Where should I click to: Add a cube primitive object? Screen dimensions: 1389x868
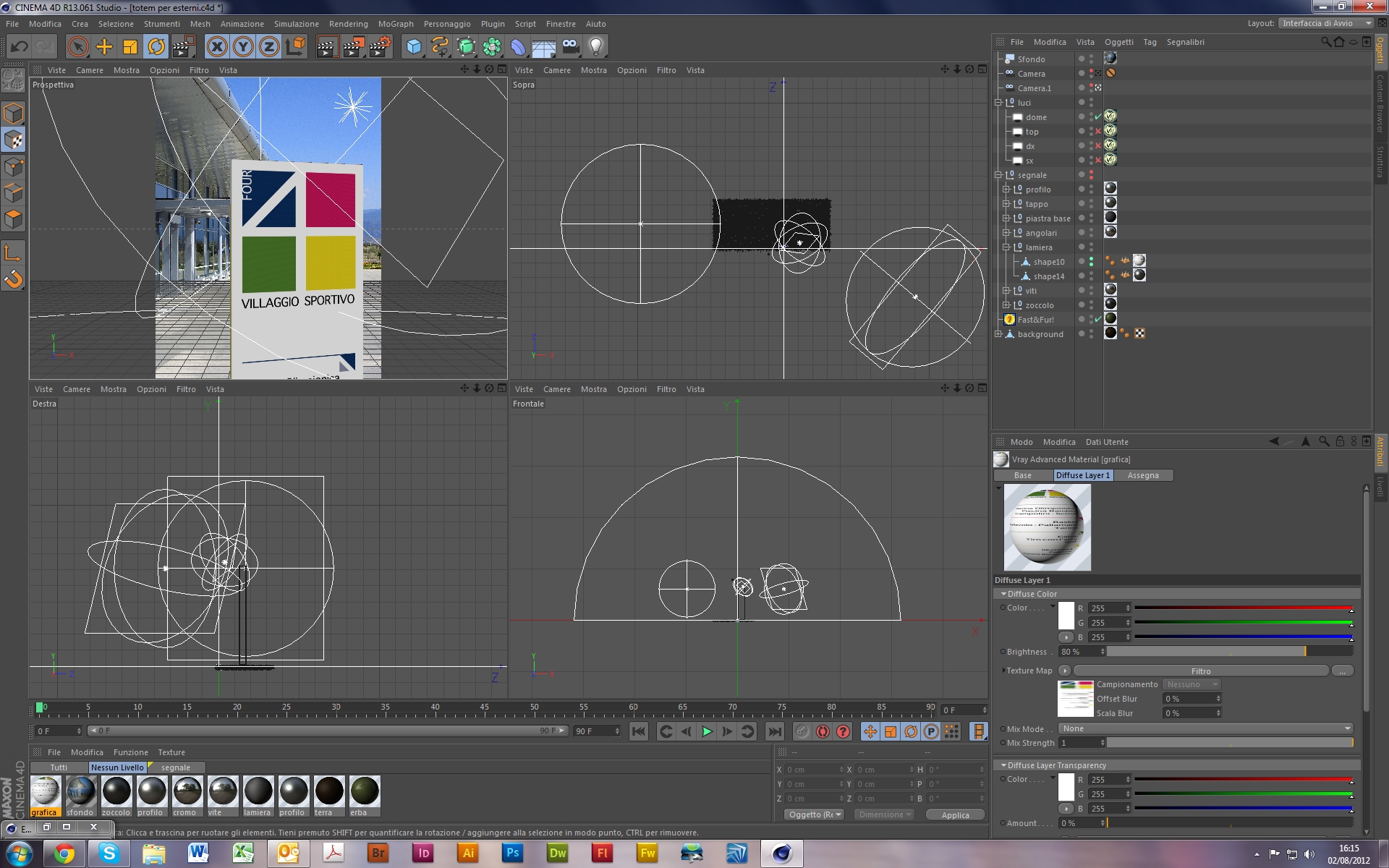click(414, 47)
